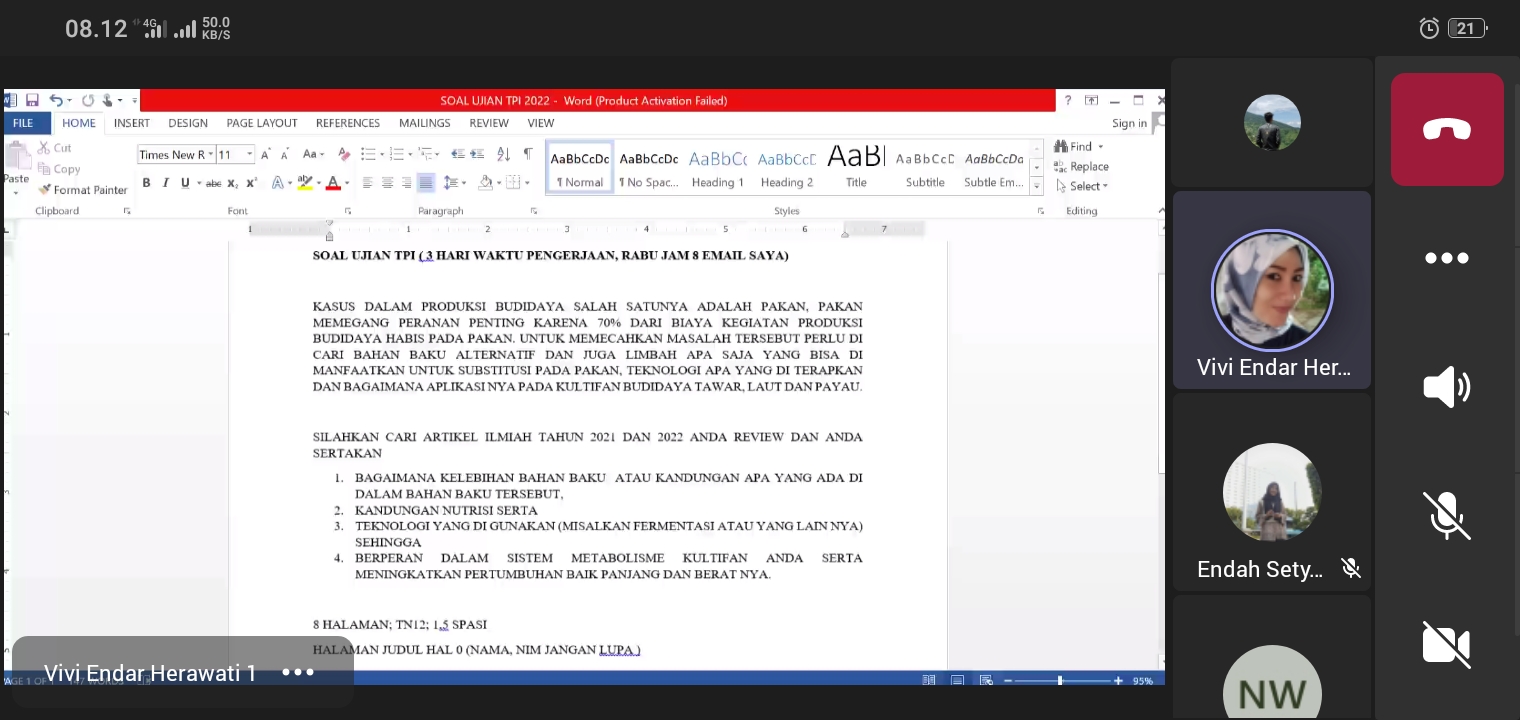Open the Change Case Aa dropdown
This screenshot has width=1520, height=720.
[x=313, y=154]
